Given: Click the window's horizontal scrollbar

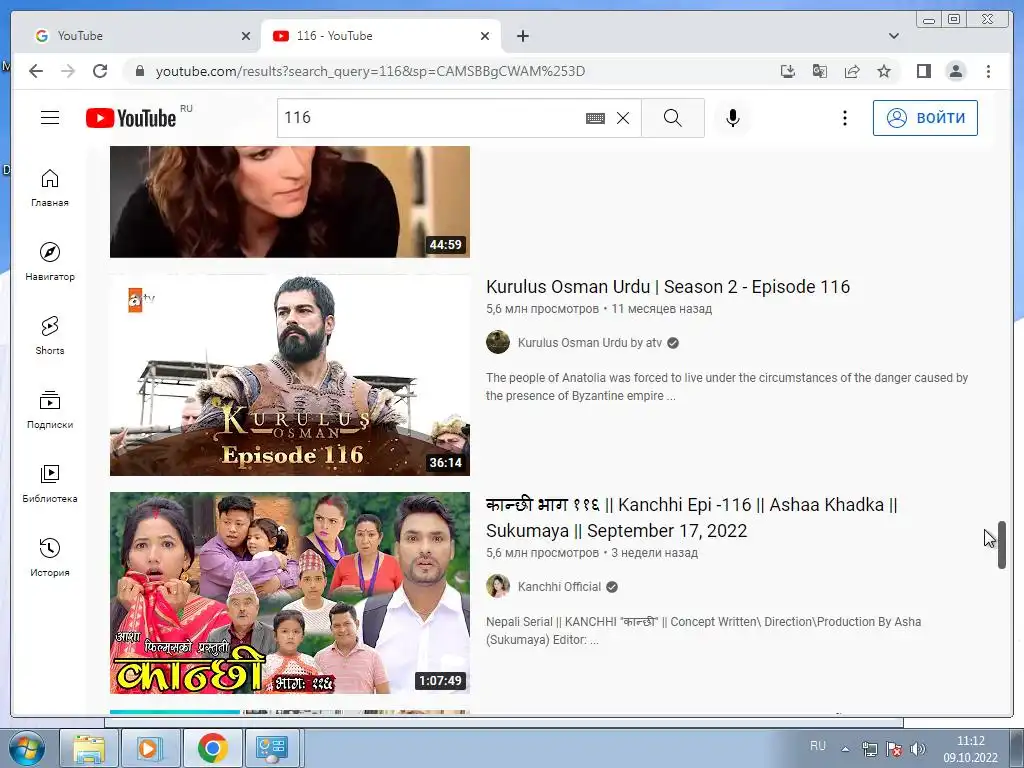Looking at the screenshot, I should 504,722.
